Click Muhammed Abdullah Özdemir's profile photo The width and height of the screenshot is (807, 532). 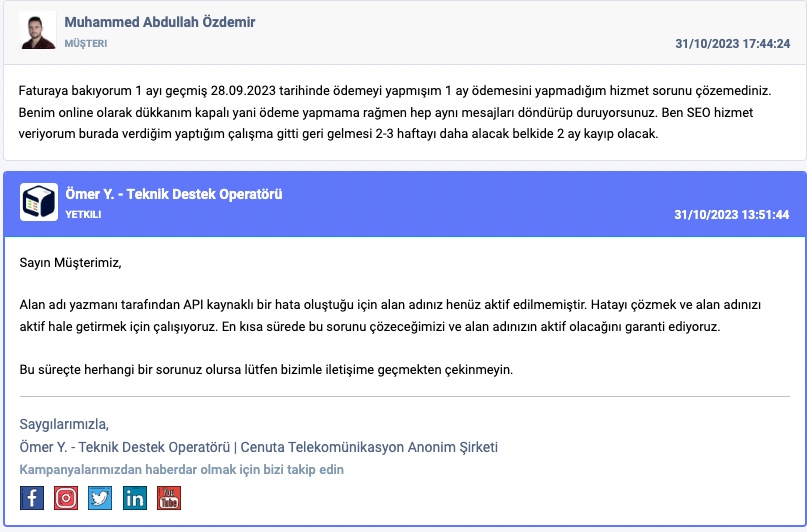pos(38,30)
